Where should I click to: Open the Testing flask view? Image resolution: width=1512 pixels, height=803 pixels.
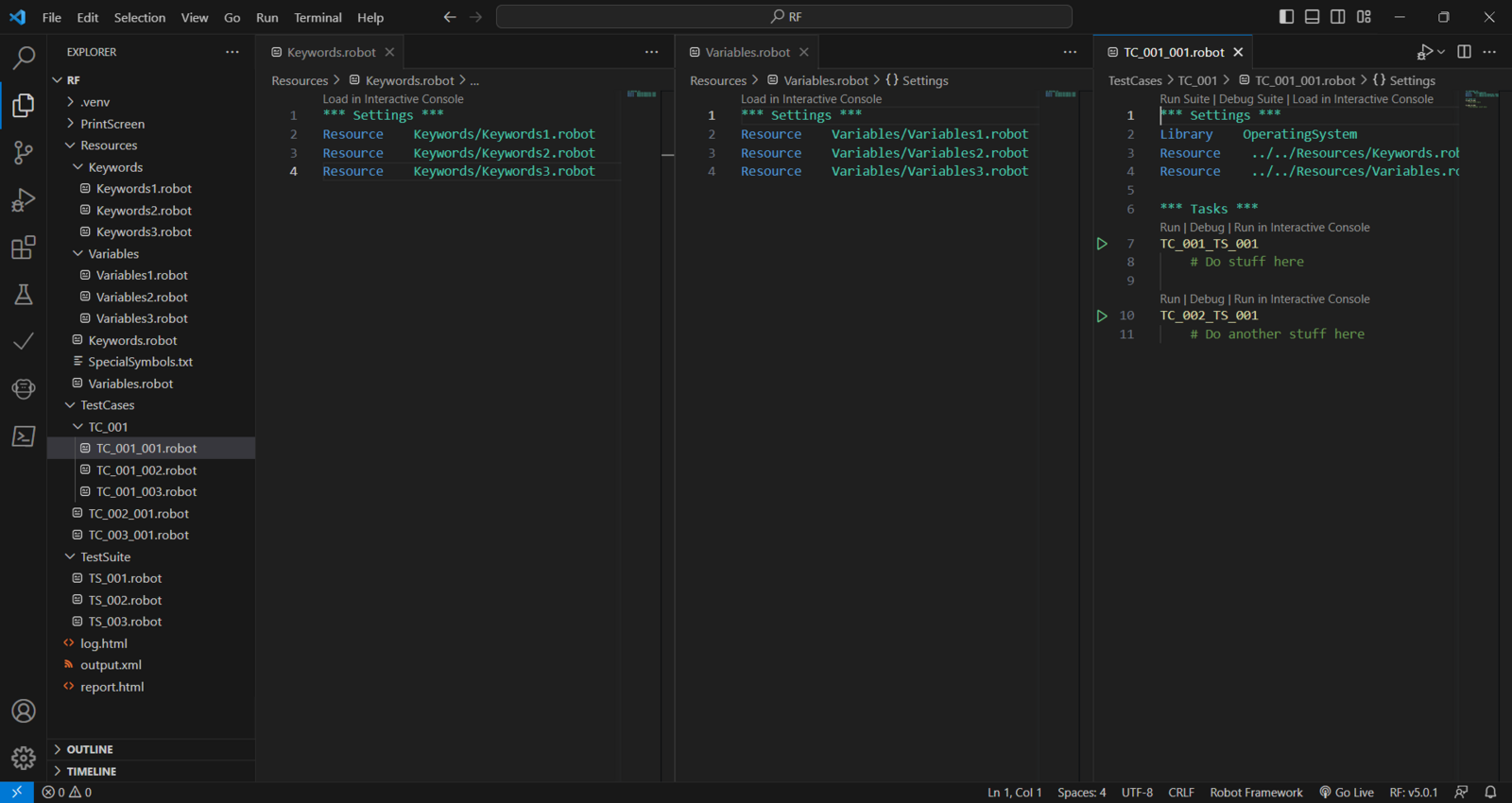24,295
